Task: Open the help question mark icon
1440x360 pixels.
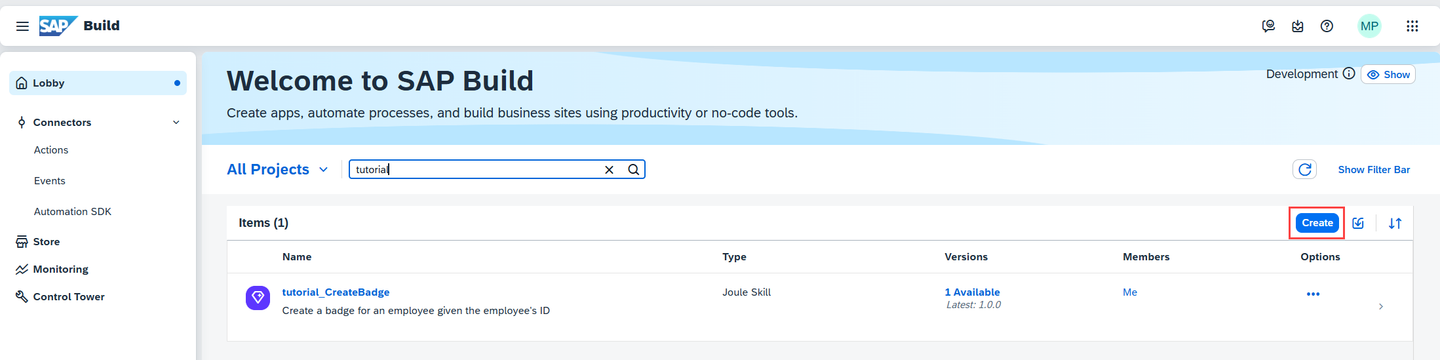Action: [1327, 26]
